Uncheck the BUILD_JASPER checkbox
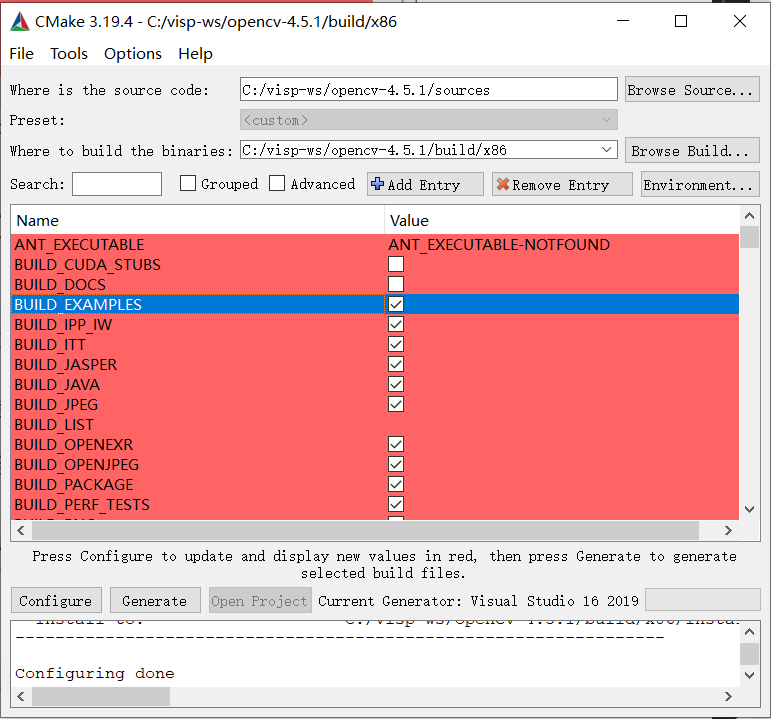The height and width of the screenshot is (719, 771). (x=396, y=364)
